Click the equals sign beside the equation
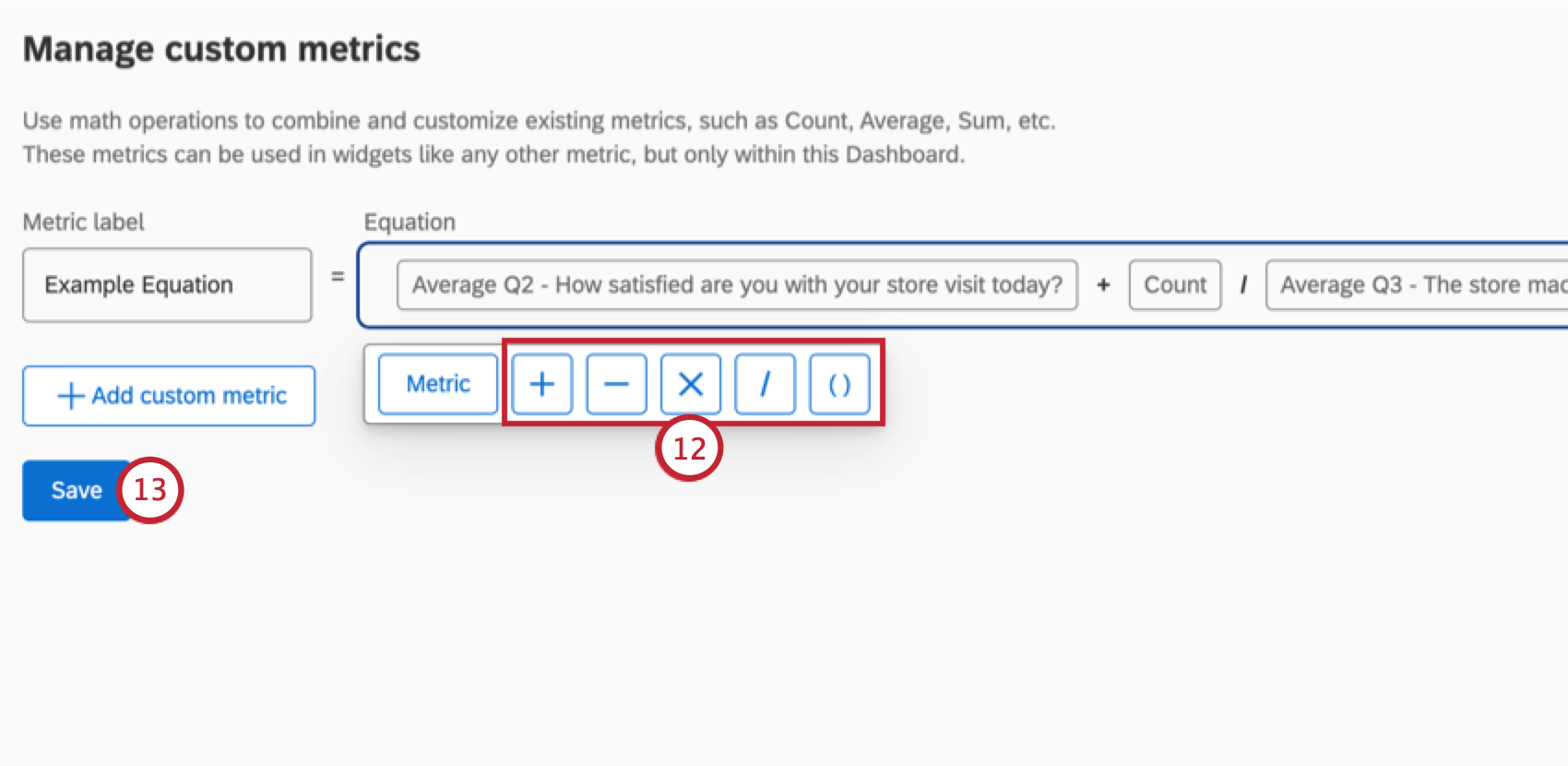1568x766 pixels. click(x=338, y=276)
